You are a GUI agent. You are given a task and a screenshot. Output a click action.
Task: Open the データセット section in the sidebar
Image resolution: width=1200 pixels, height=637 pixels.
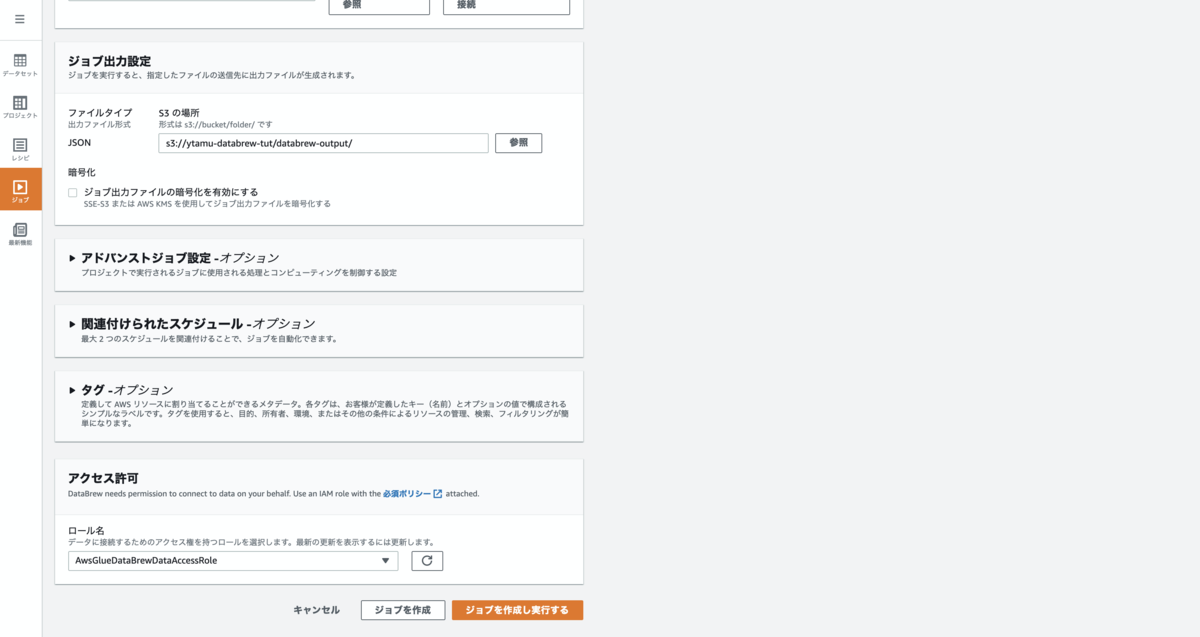(20, 60)
